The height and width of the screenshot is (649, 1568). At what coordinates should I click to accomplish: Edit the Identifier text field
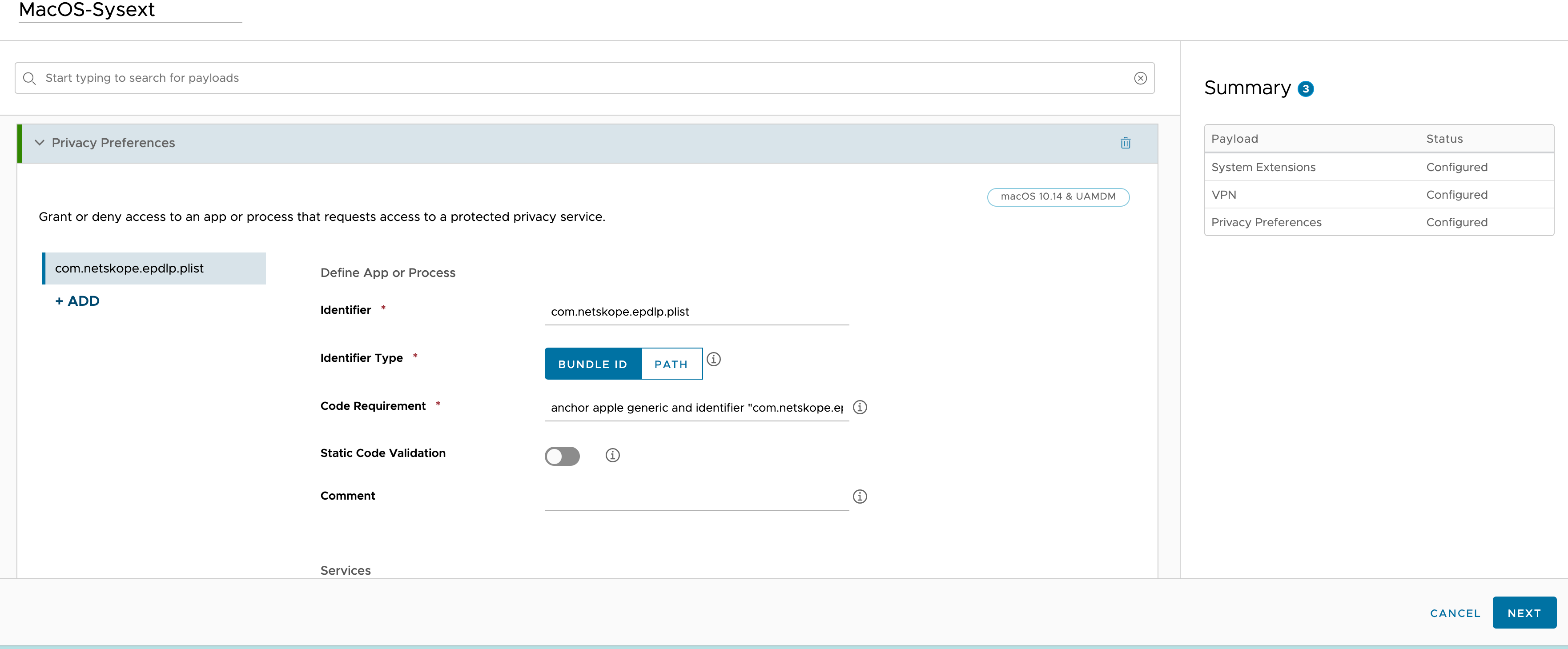tap(696, 312)
